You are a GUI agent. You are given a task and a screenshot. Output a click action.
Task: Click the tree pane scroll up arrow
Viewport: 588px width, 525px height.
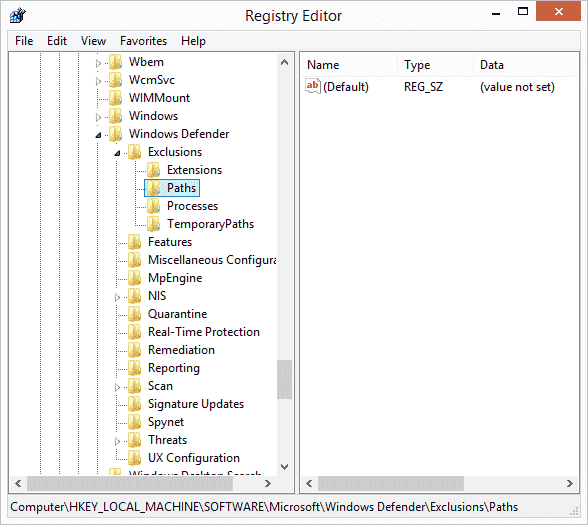[285, 62]
